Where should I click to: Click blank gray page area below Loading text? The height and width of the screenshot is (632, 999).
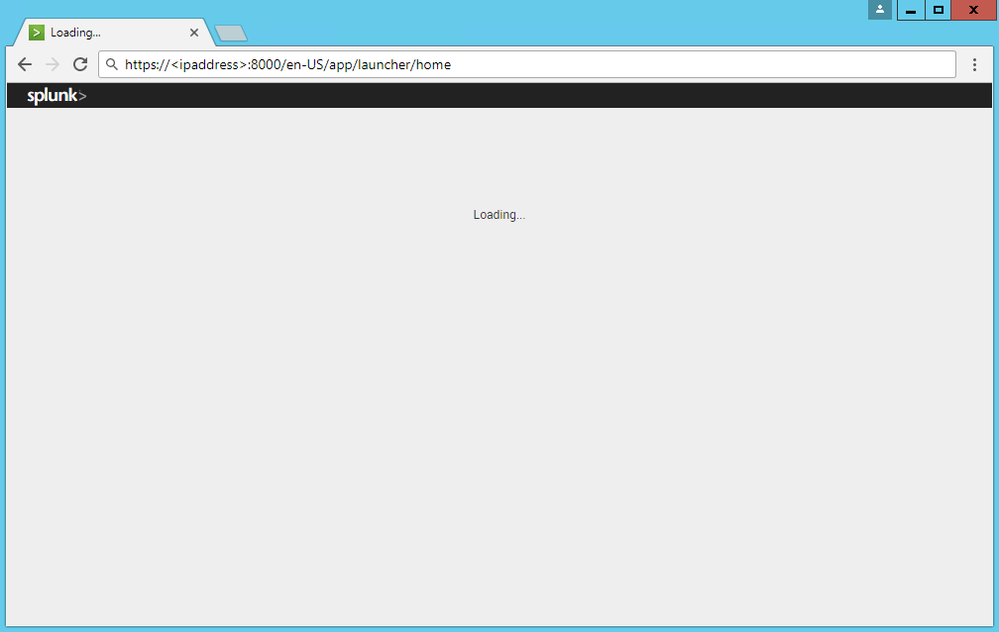point(499,400)
